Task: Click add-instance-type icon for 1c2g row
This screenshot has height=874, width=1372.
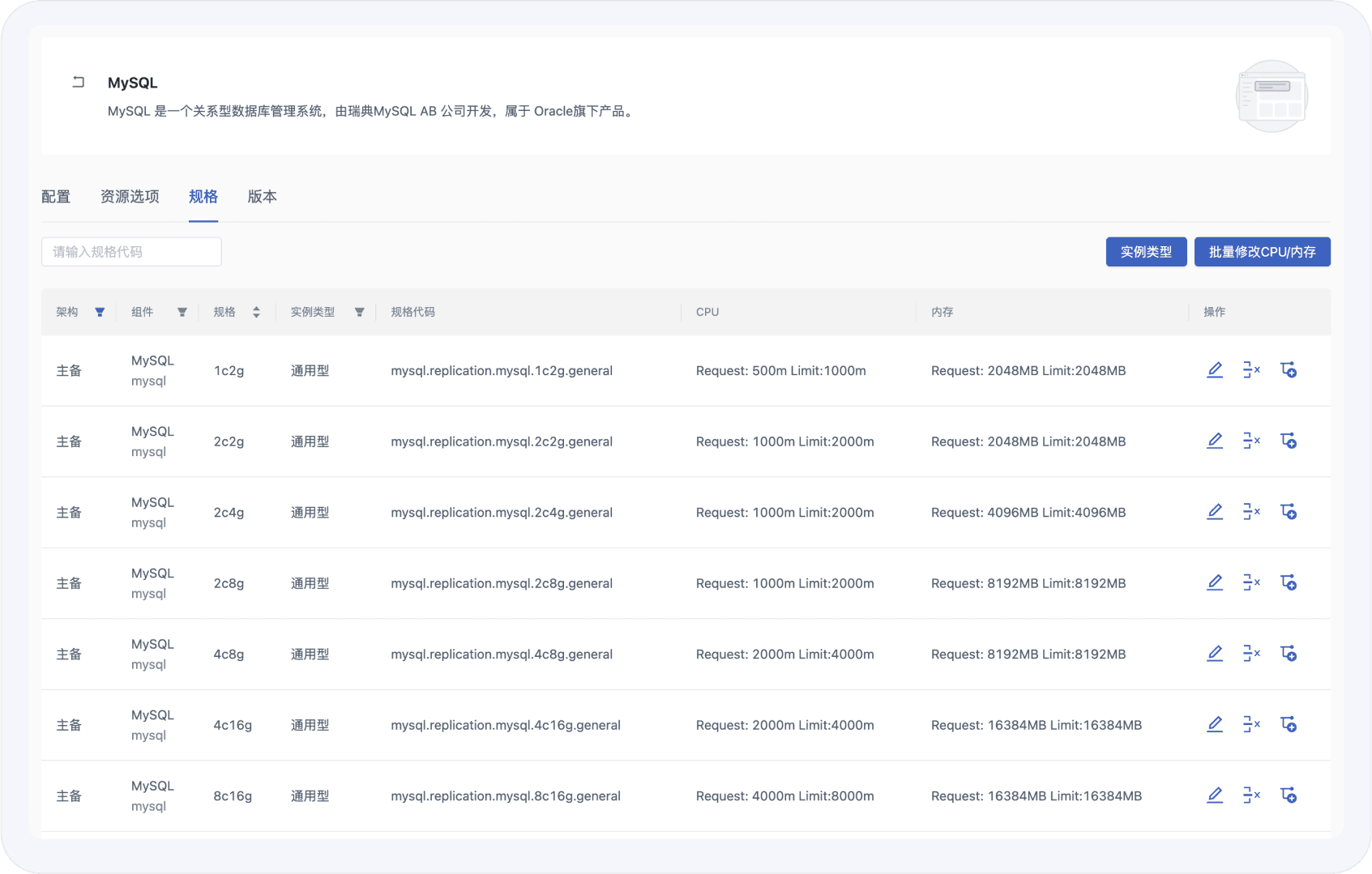Action: [1288, 370]
